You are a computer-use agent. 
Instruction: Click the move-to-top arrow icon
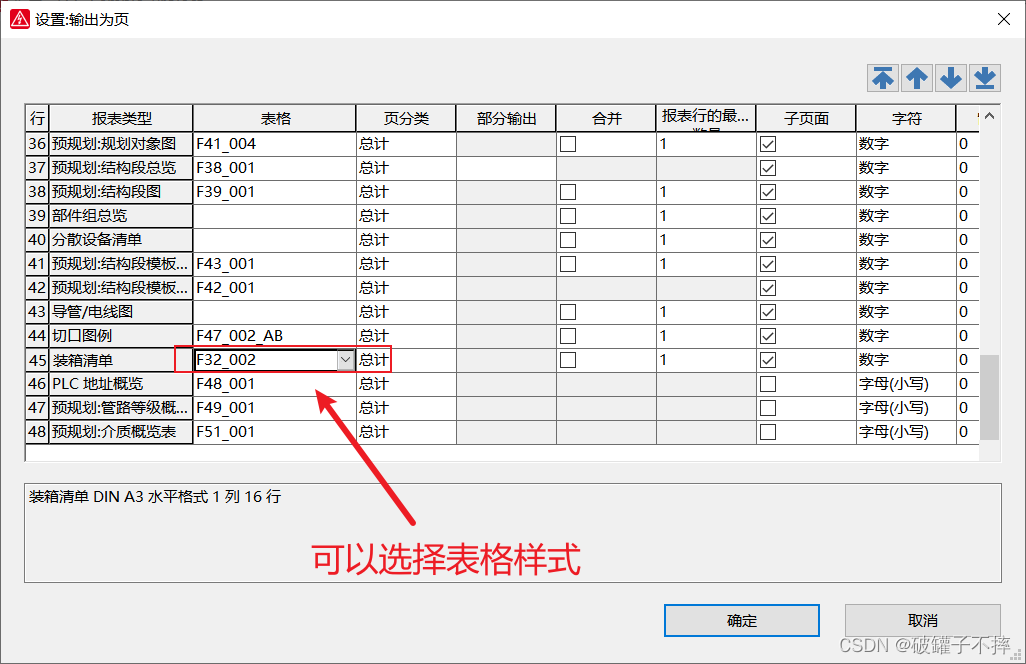tap(883, 78)
